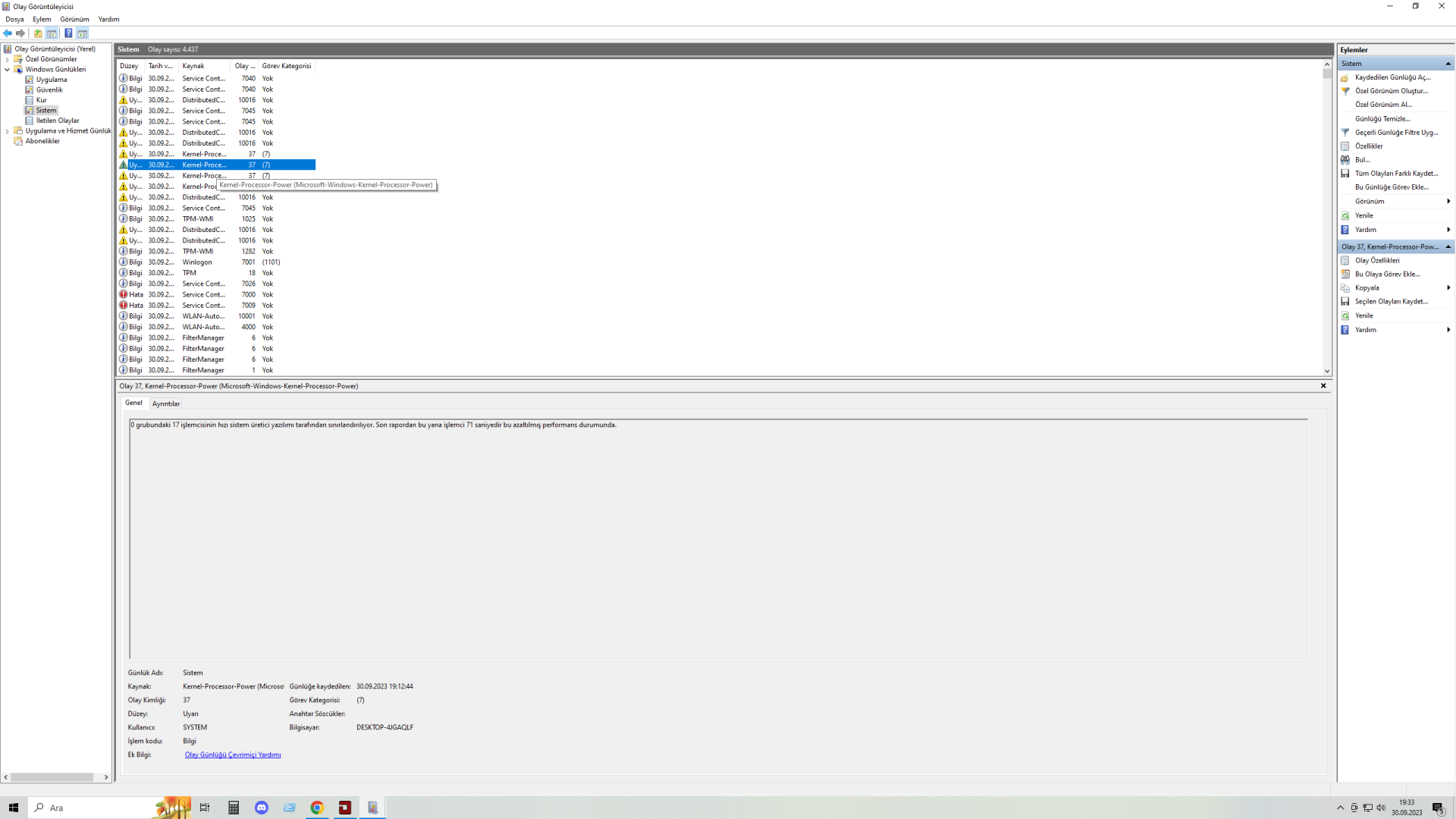This screenshot has height=819, width=1456.
Task: Close the event details preview pane
Action: [1323, 386]
